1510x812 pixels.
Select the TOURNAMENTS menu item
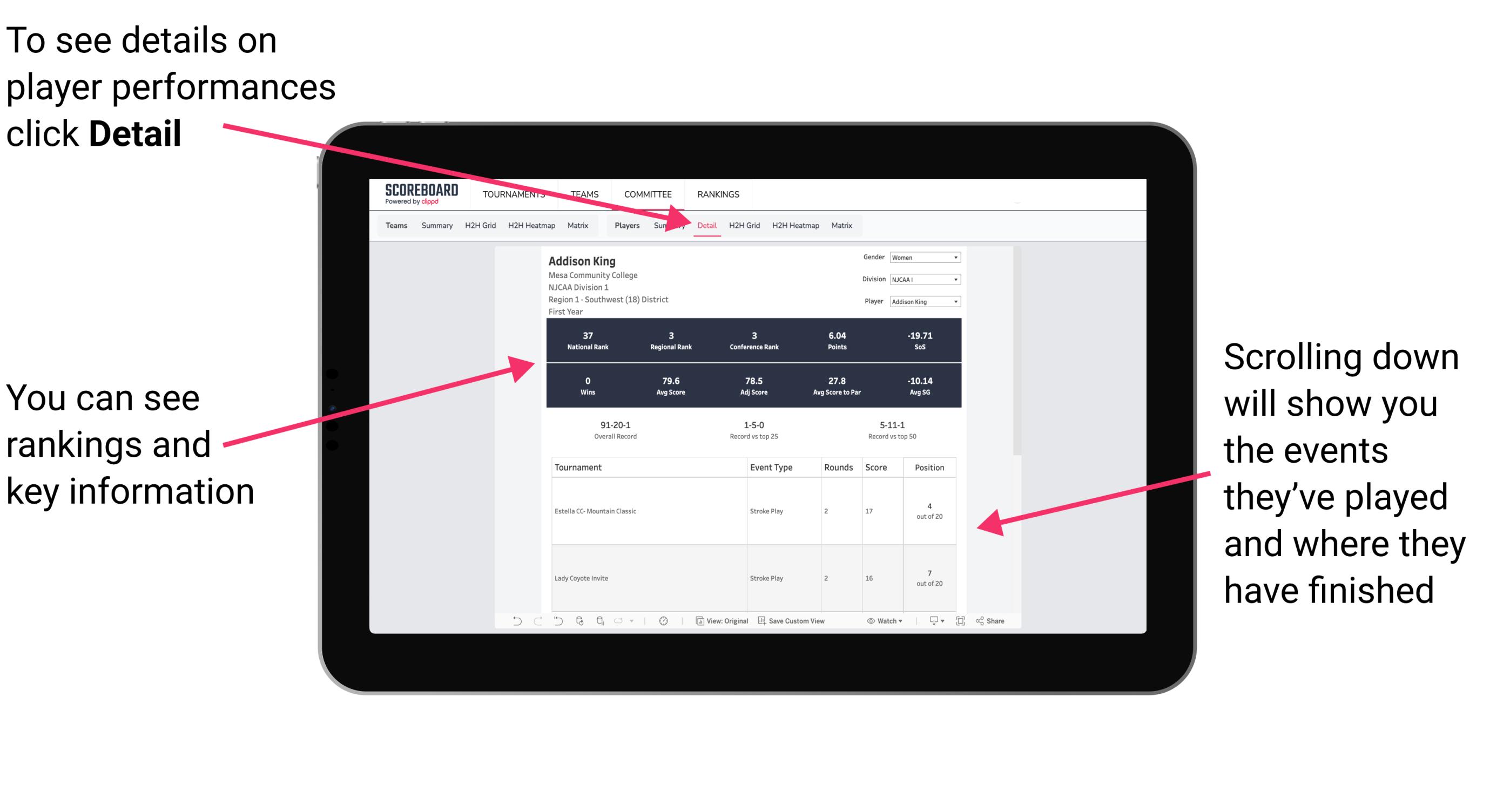point(516,194)
